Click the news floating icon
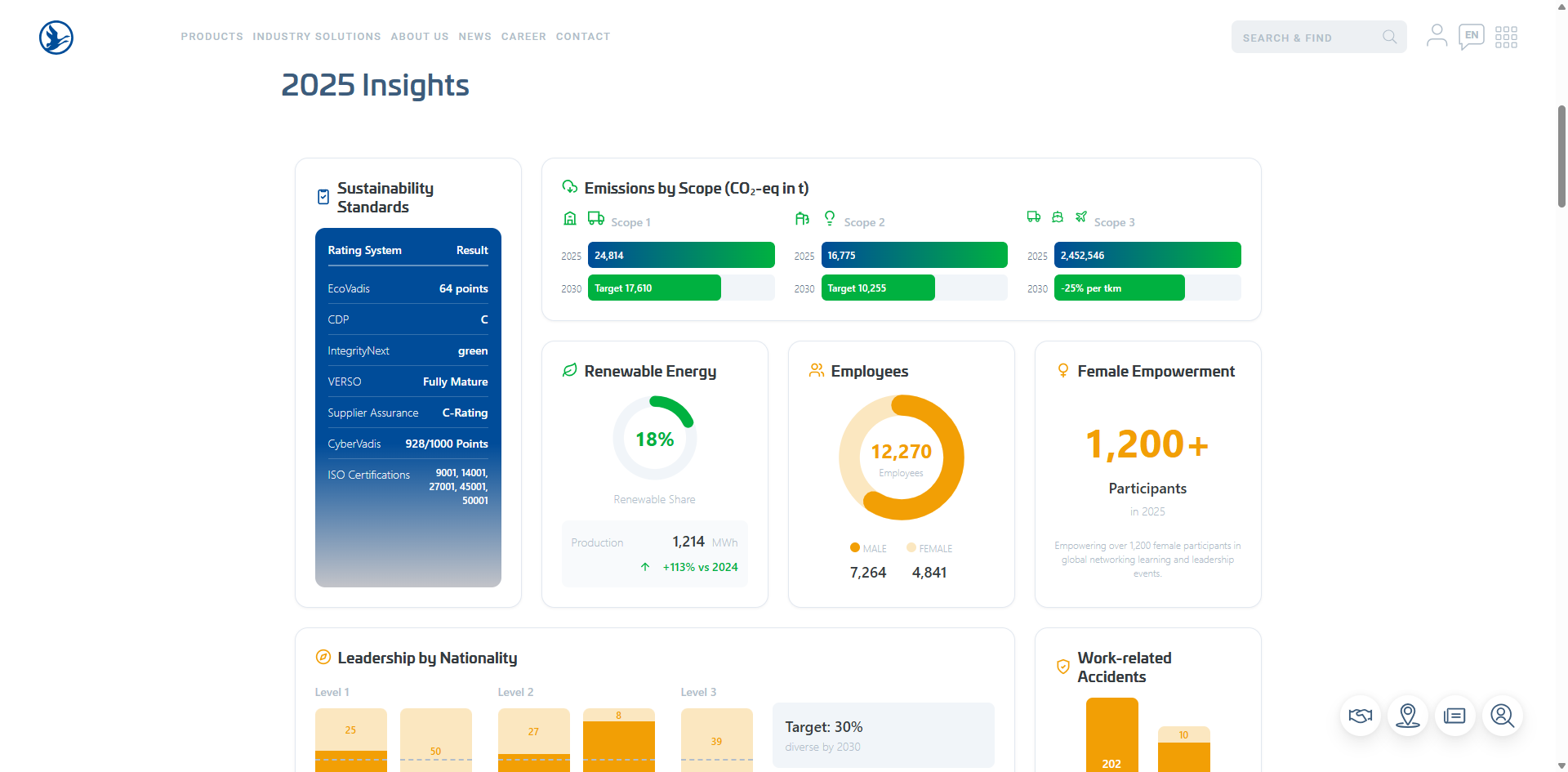1568x772 pixels. (x=1455, y=716)
